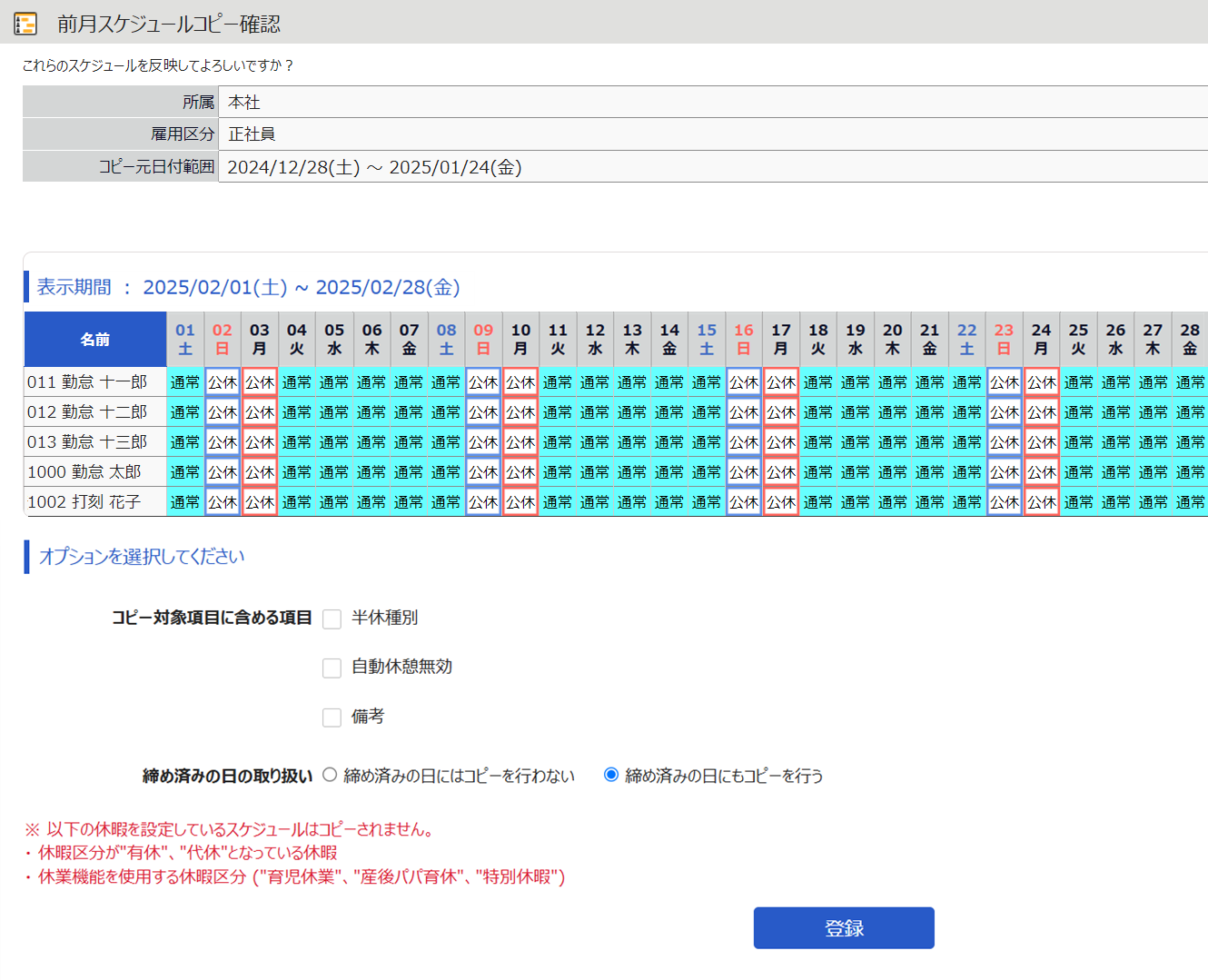Click 1002 打刻 花子's 公休 cell on the 24th

point(1042,502)
